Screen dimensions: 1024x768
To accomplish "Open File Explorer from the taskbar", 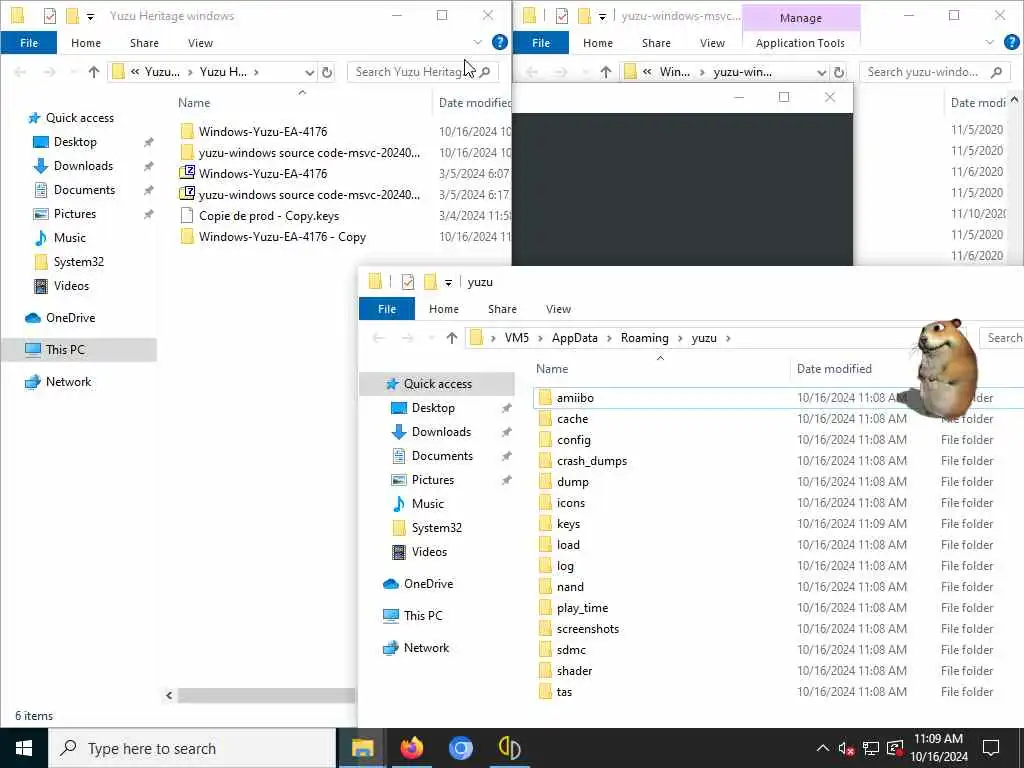I will [362, 748].
